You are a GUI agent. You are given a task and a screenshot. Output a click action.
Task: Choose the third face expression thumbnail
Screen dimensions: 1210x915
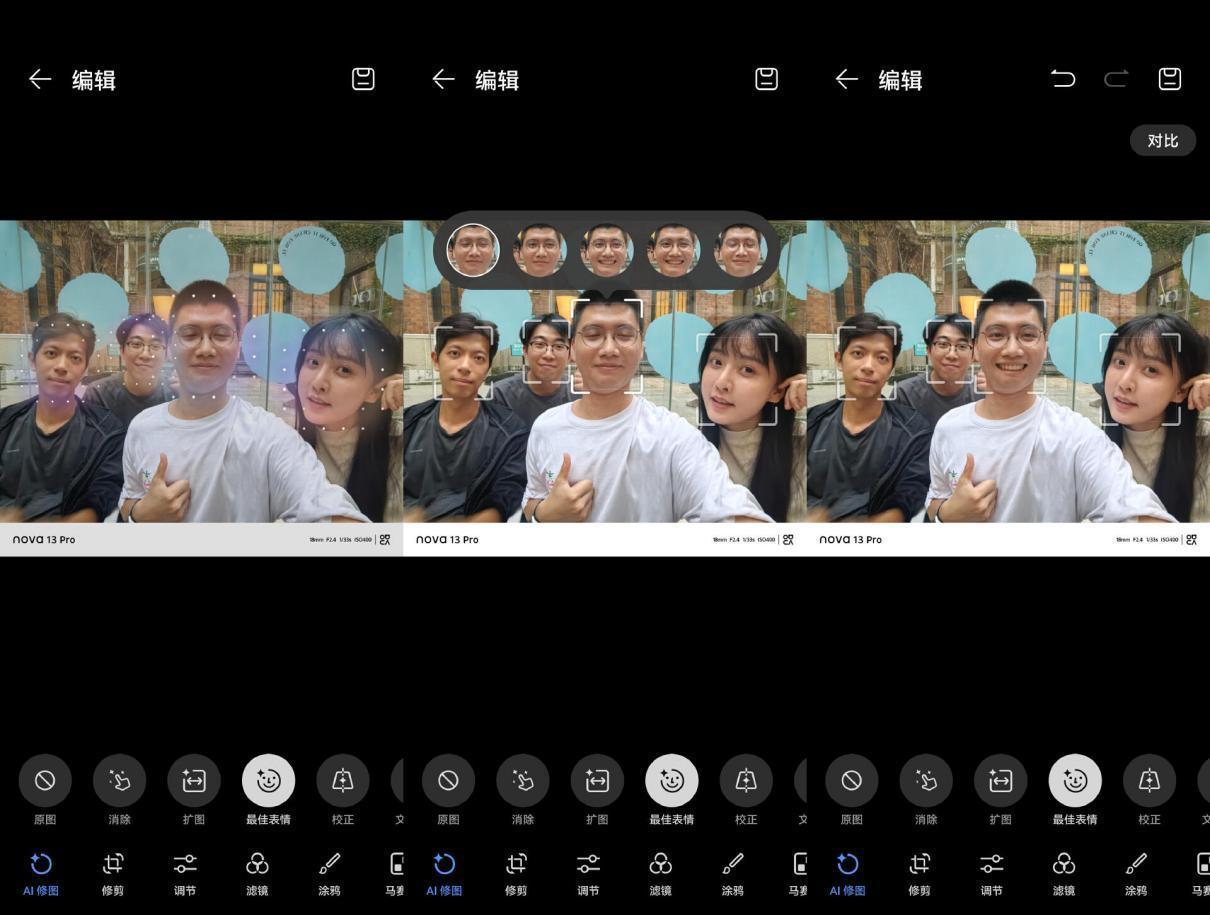(607, 250)
